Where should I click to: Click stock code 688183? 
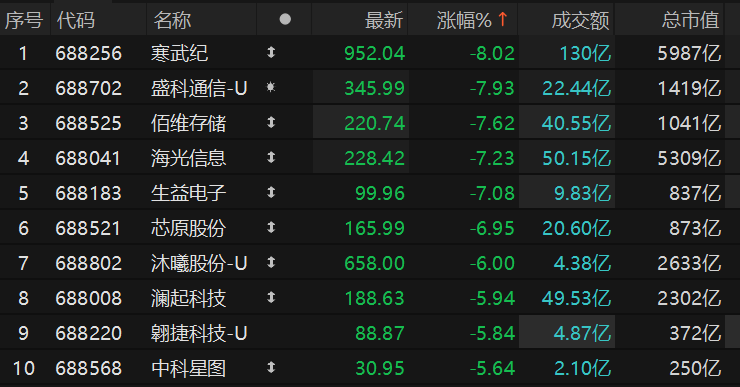tap(89, 193)
